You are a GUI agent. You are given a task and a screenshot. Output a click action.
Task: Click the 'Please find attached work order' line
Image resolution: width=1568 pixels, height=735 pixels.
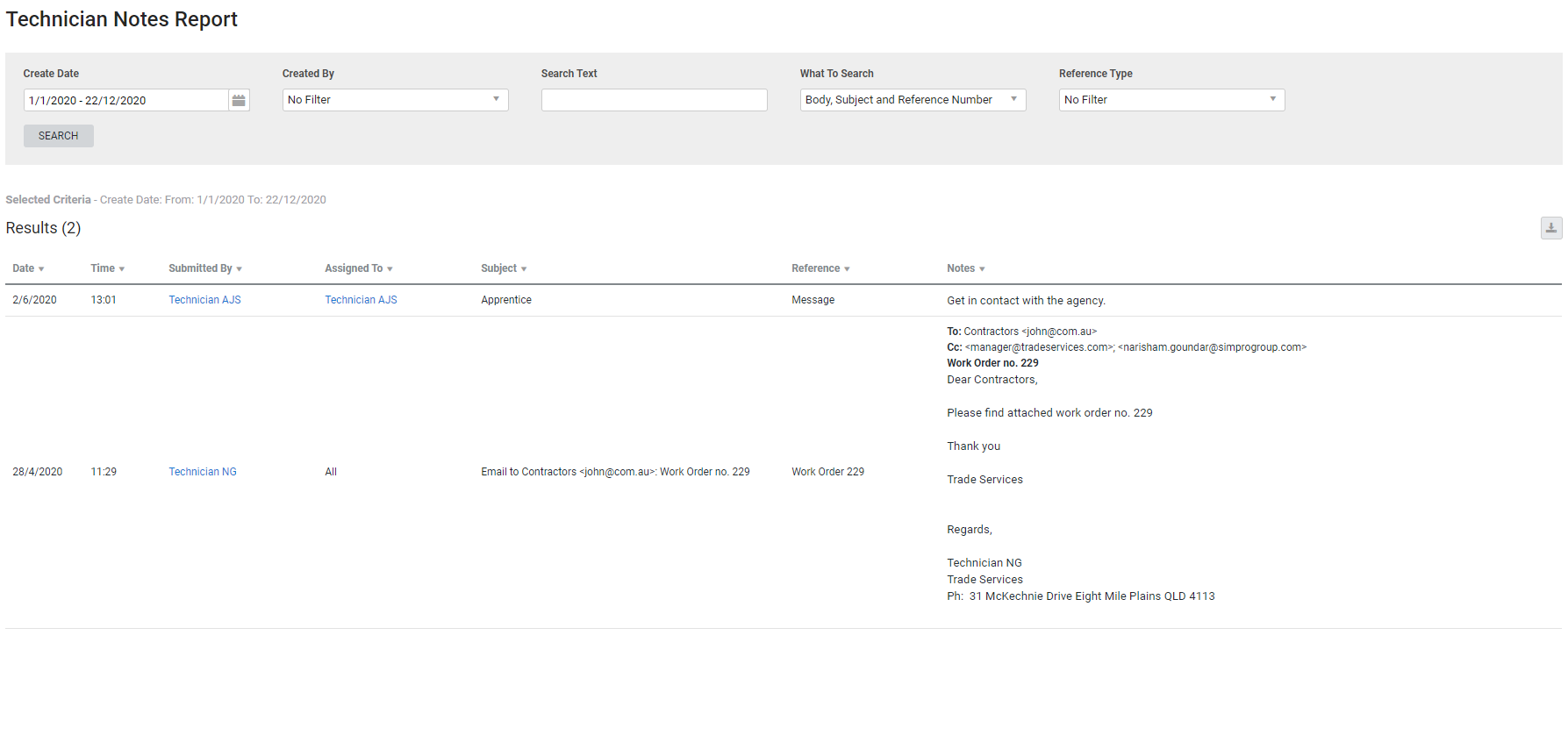click(x=1049, y=413)
